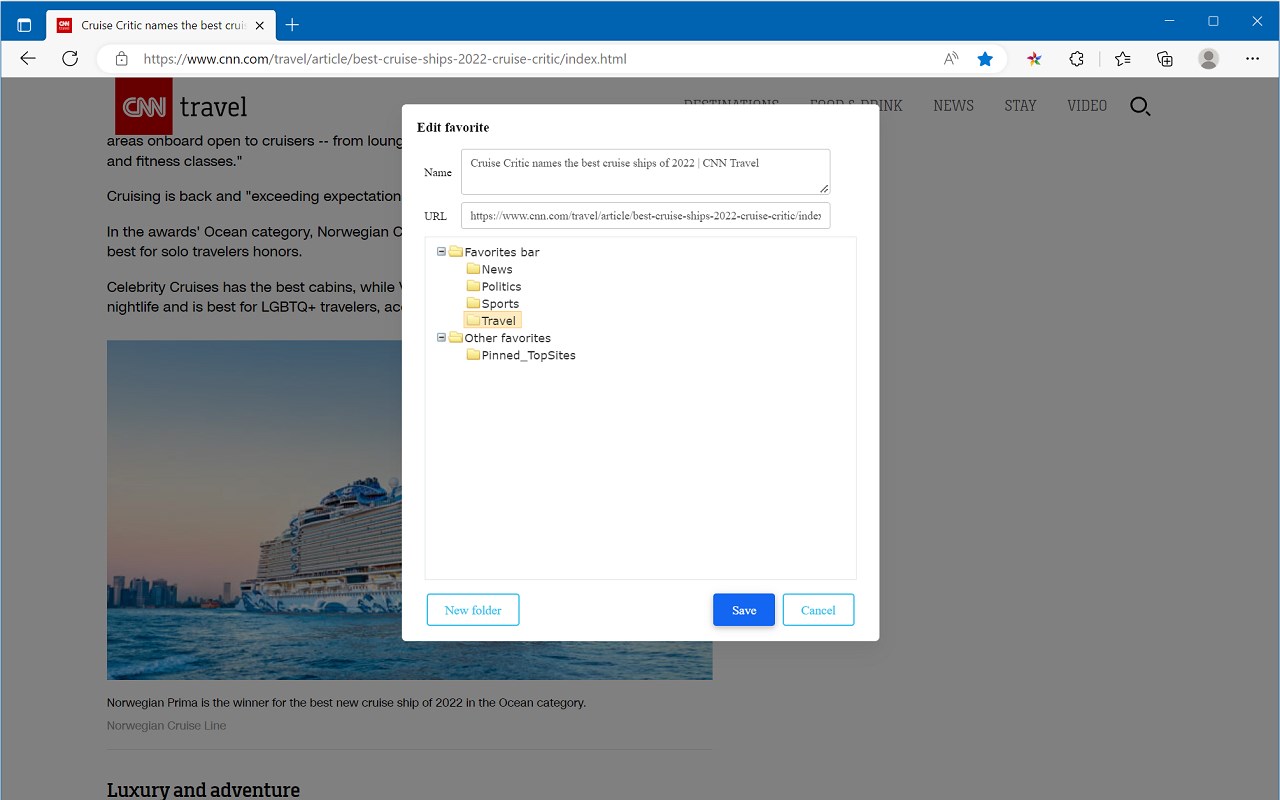1280x800 pixels.
Task: Open the tab actions menu icon
Action: (x=24, y=25)
